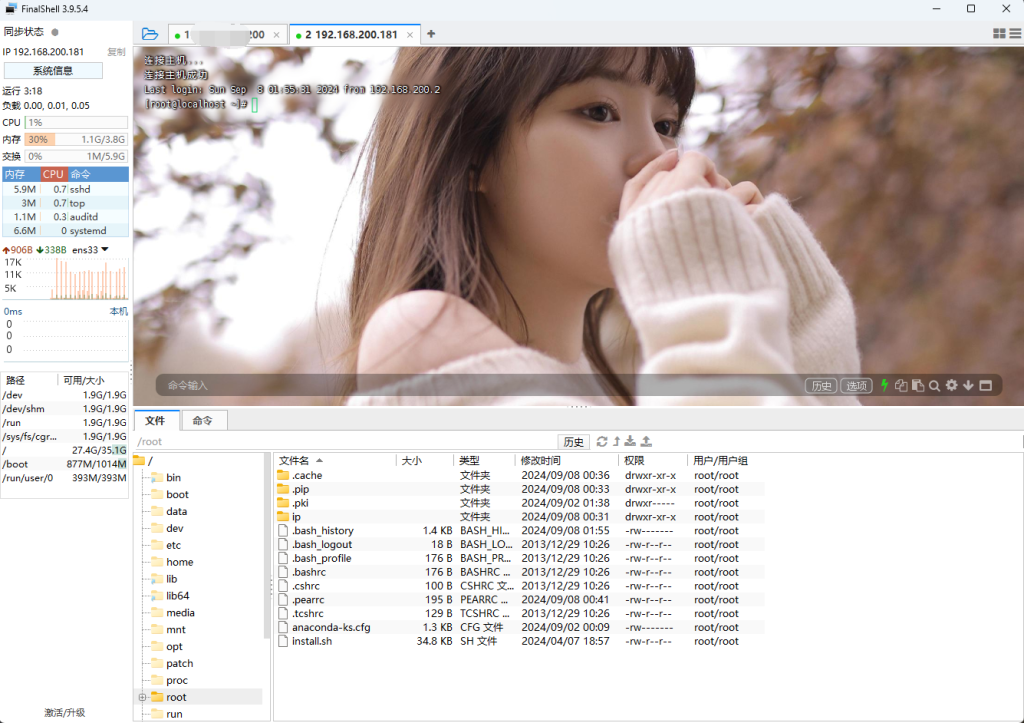Expand the root folder tree node
Screen dimensions: 1024x723
pyautogui.click(x=142, y=698)
